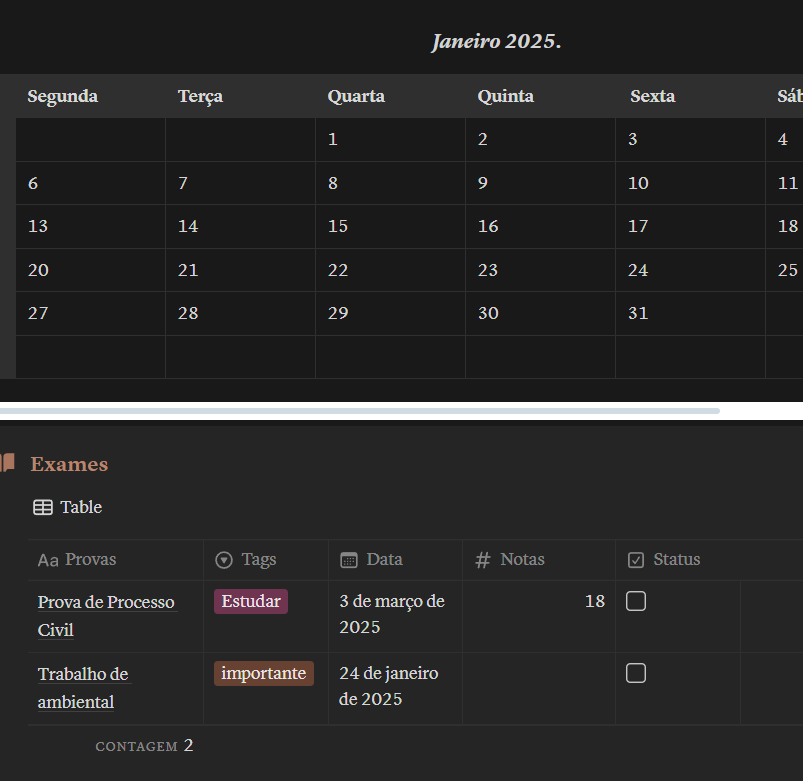This screenshot has height=781, width=803.
Task: Select day 24 cell in calendar
Action: [689, 270]
